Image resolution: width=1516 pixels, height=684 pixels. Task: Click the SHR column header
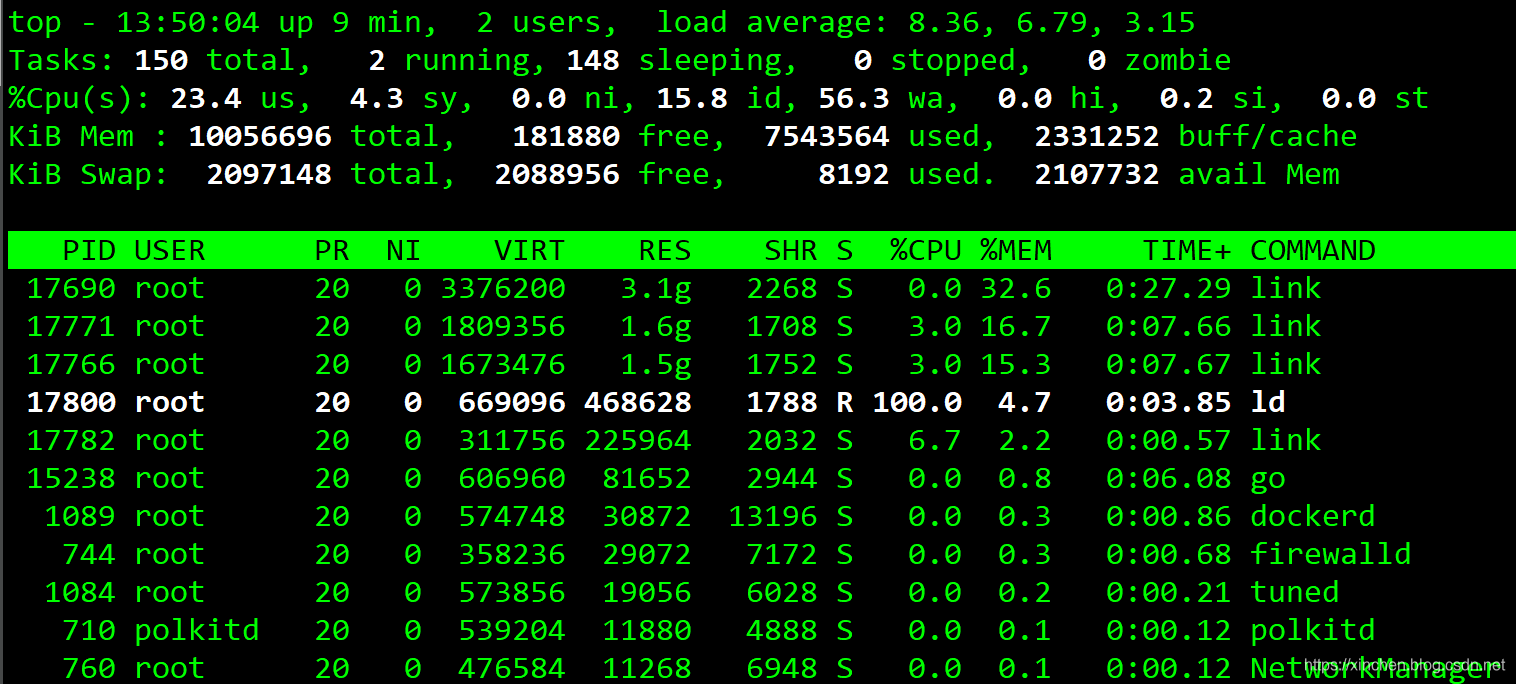click(x=791, y=250)
